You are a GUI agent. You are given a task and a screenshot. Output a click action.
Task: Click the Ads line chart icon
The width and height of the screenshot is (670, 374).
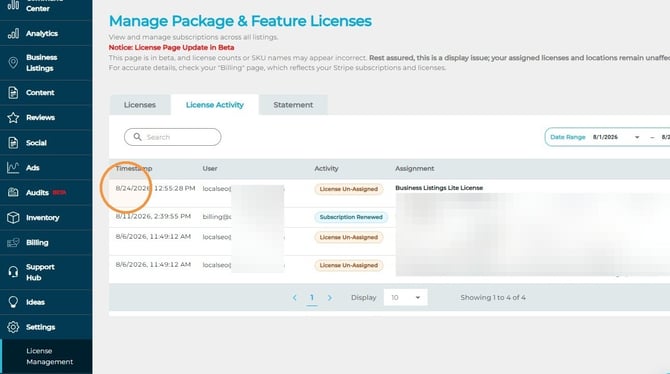pos(13,168)
